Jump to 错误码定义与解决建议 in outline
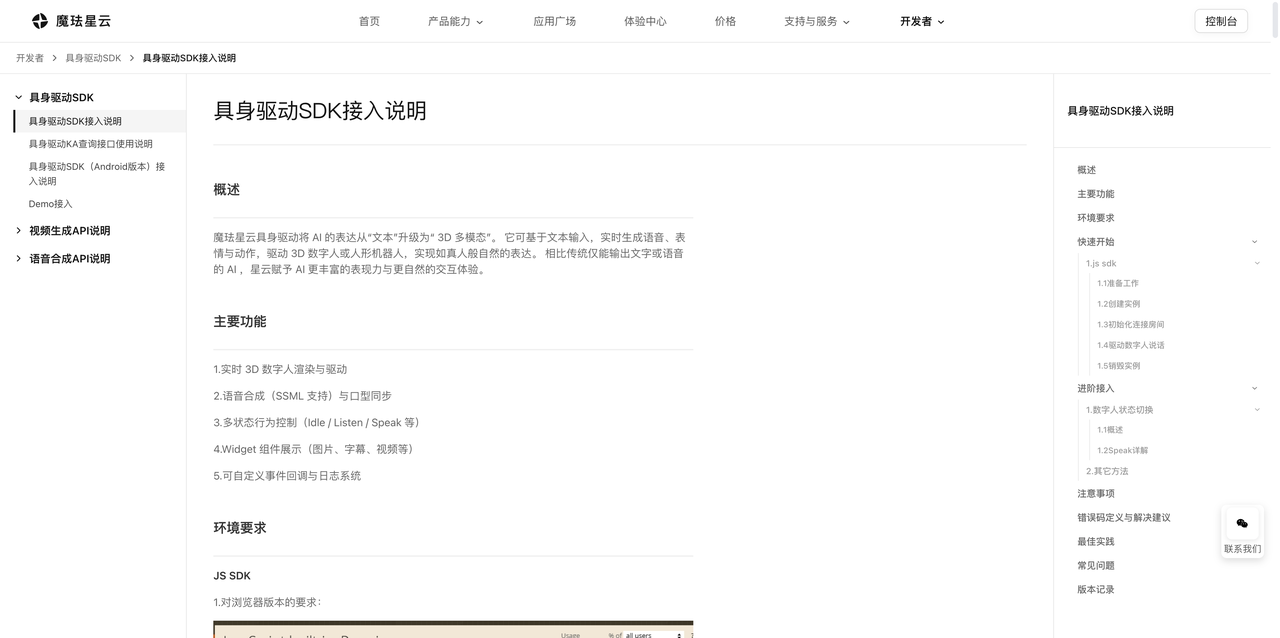Screen dimensions: 1280x638 [1123, 518]
